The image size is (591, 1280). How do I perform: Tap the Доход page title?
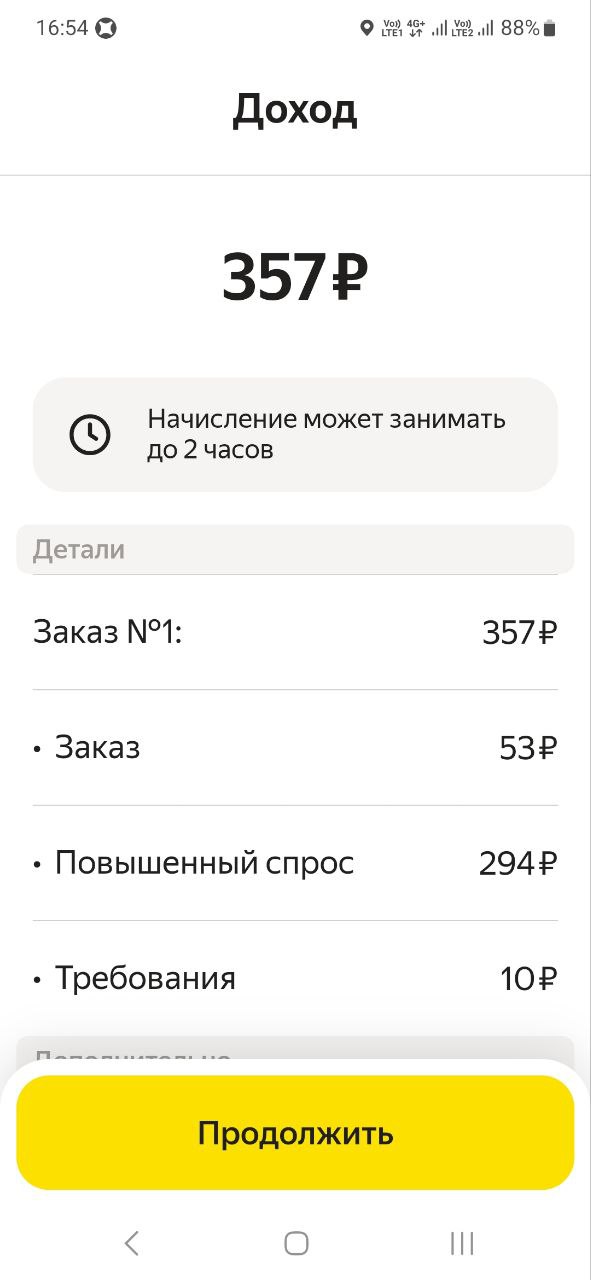pos(295,110)
